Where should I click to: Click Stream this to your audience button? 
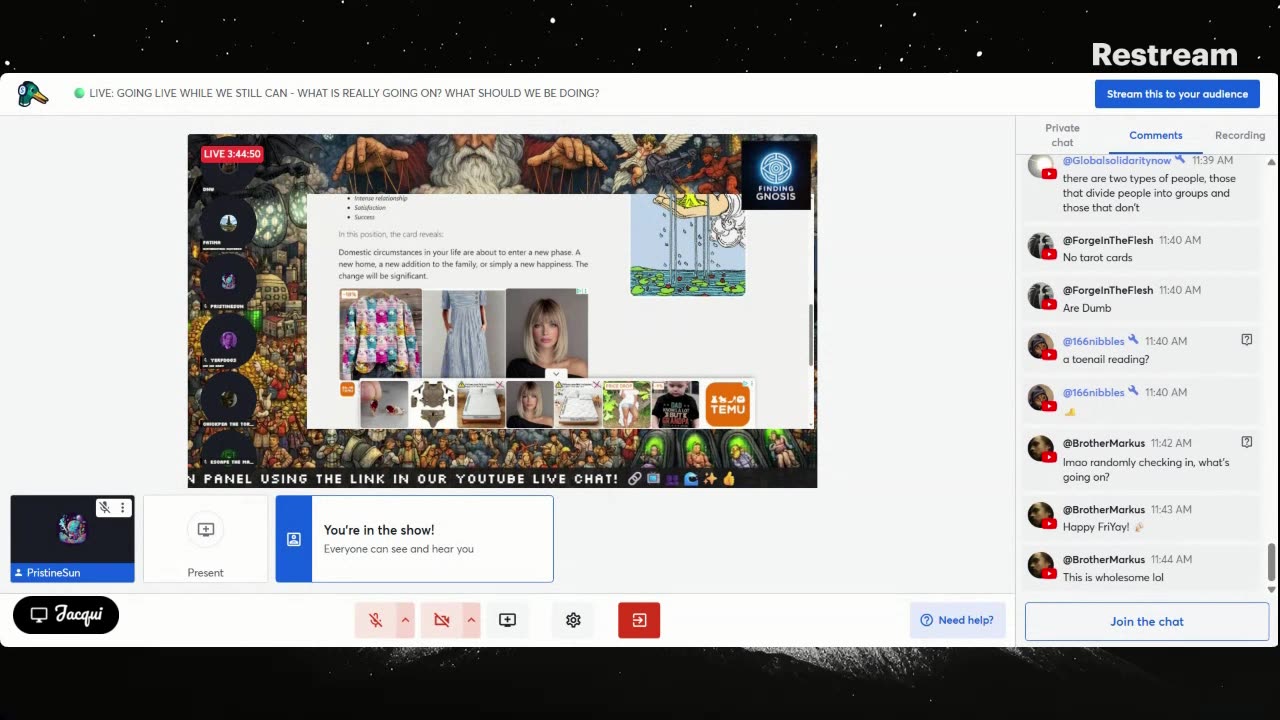coord(1177,94)
